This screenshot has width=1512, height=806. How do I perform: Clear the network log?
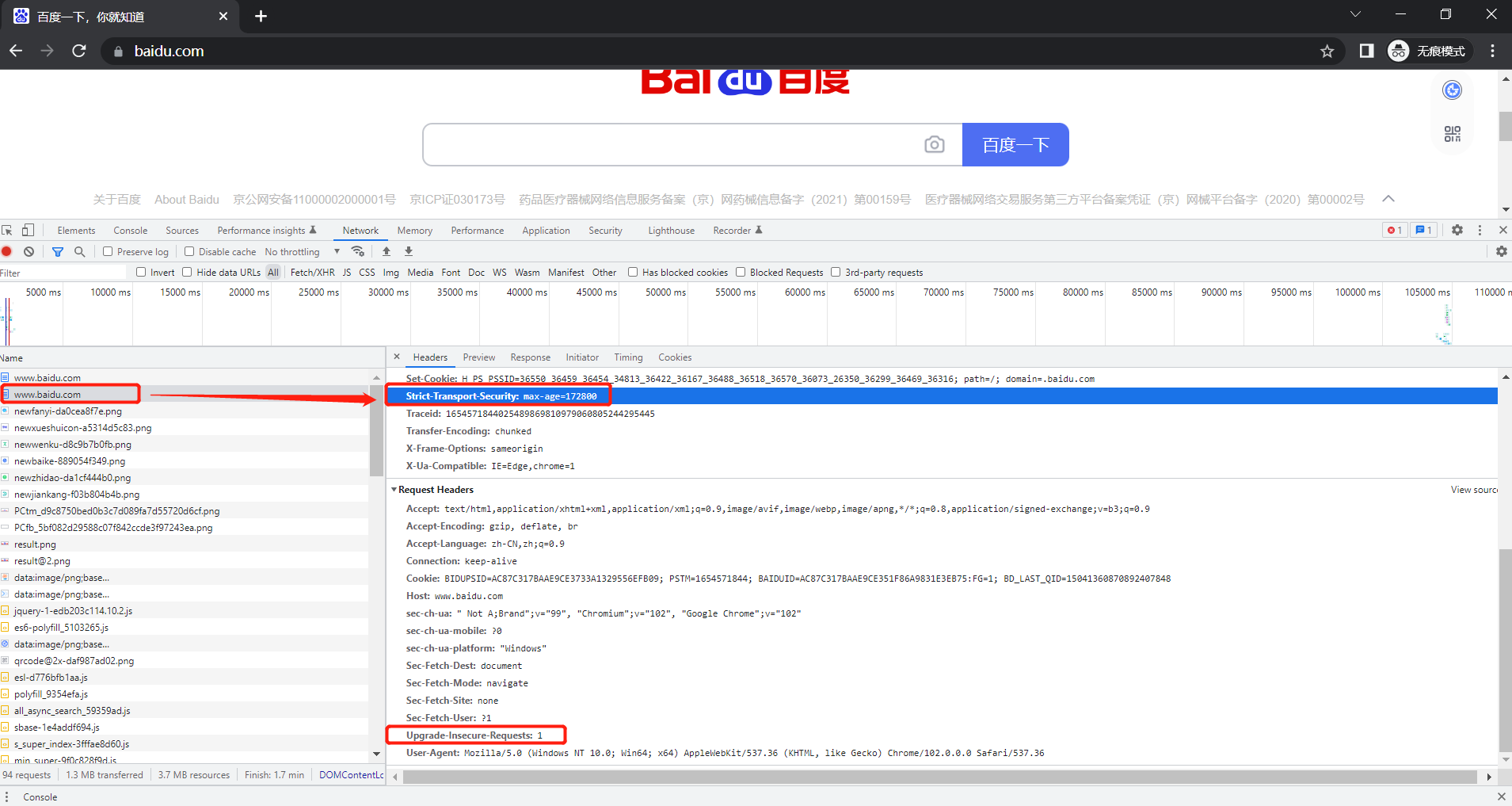point(29,251)
